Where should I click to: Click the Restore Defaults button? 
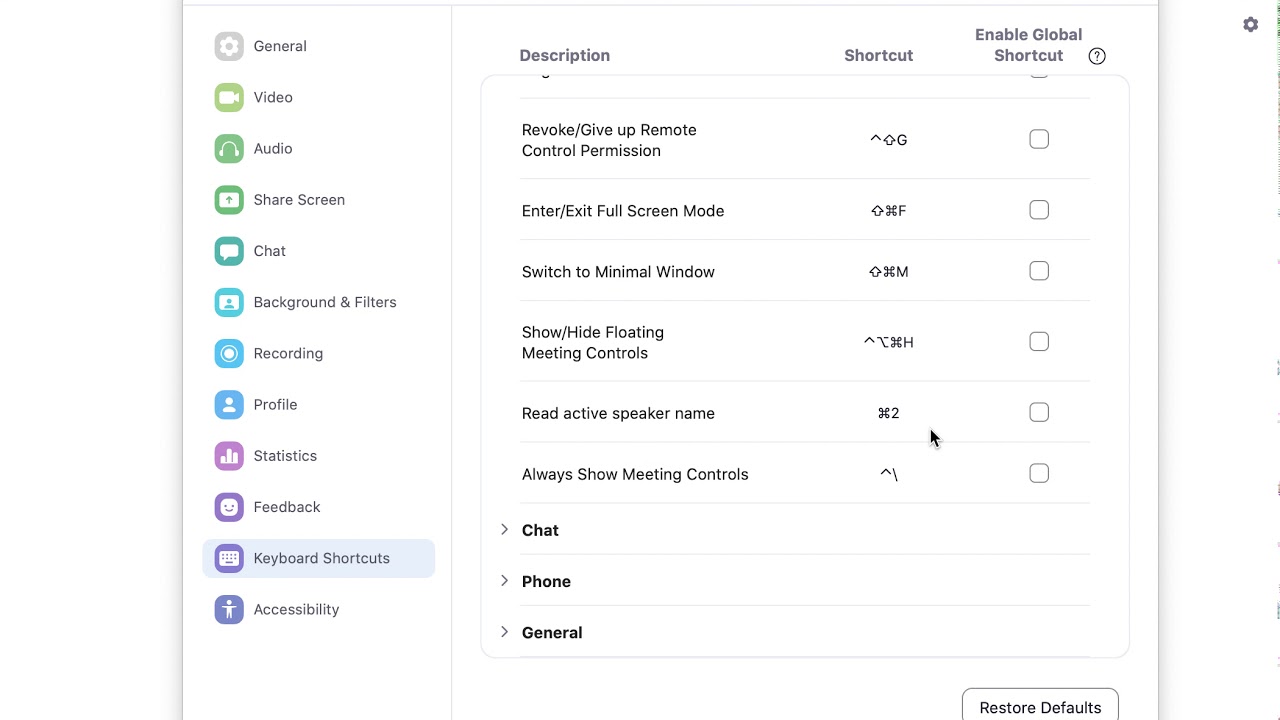click(1040, 707)
